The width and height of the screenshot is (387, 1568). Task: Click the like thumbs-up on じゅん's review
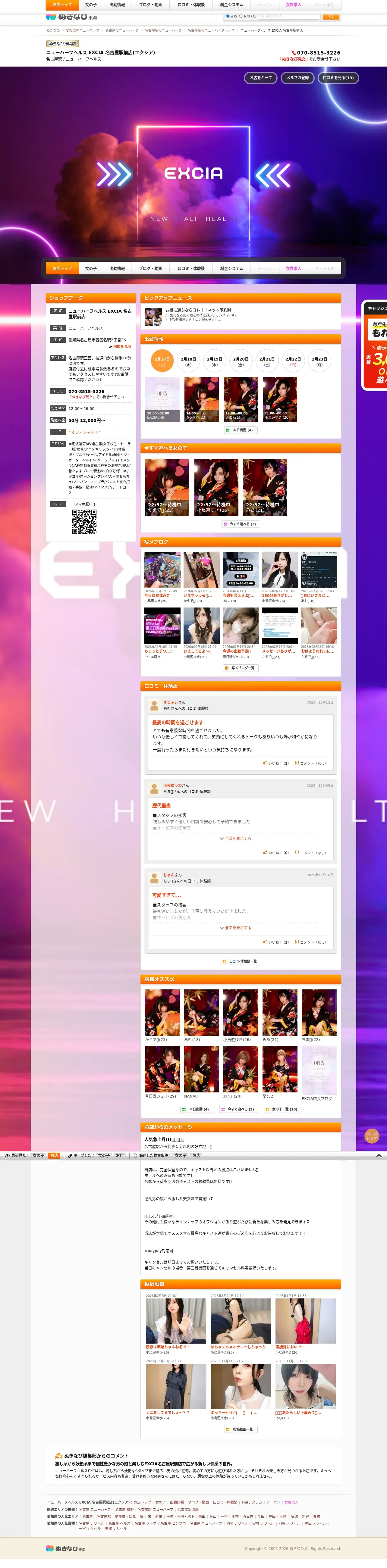pos(265,942)
